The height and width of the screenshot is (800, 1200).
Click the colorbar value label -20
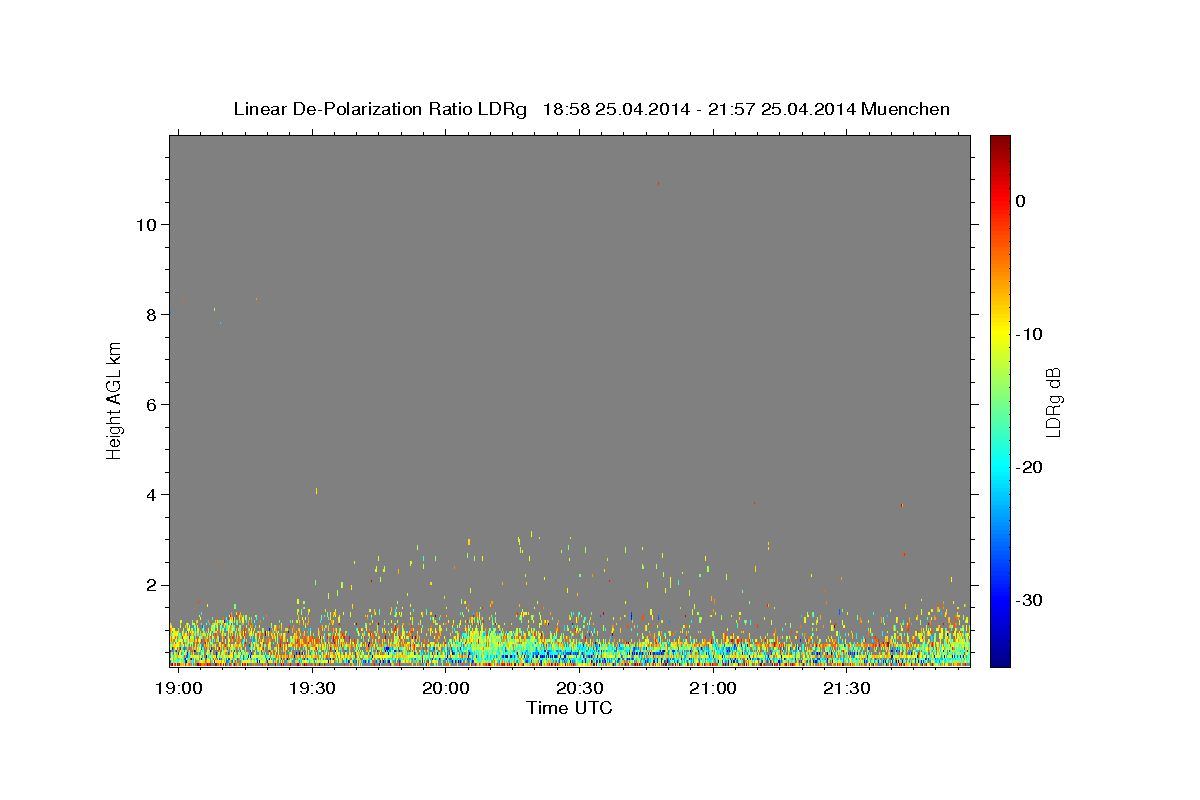point(1031,467)
